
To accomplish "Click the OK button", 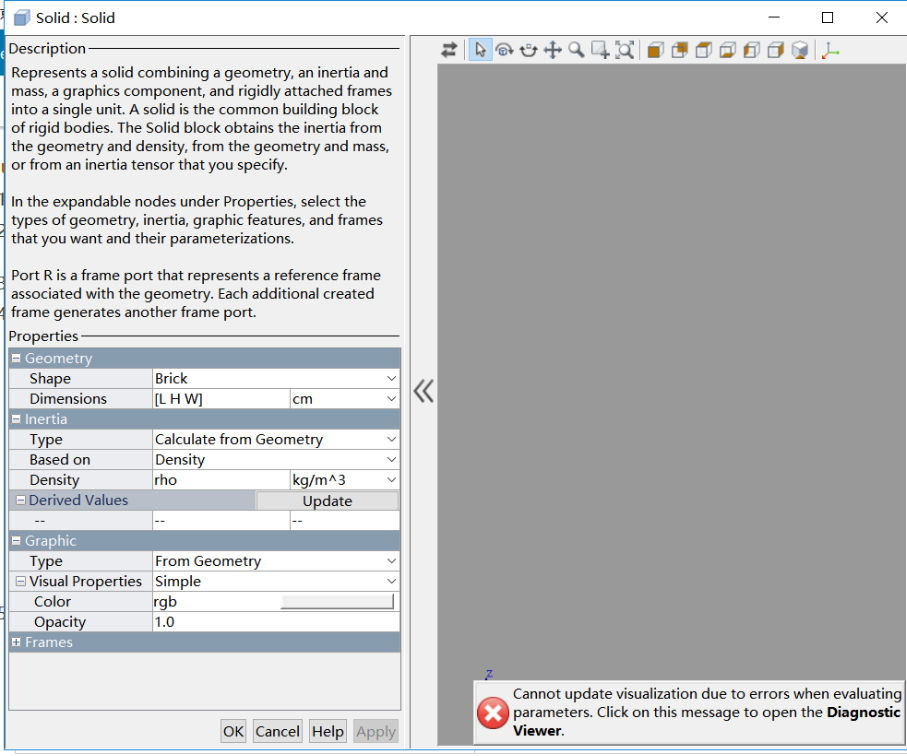I will pyautogui.click(x=233, y=731).
